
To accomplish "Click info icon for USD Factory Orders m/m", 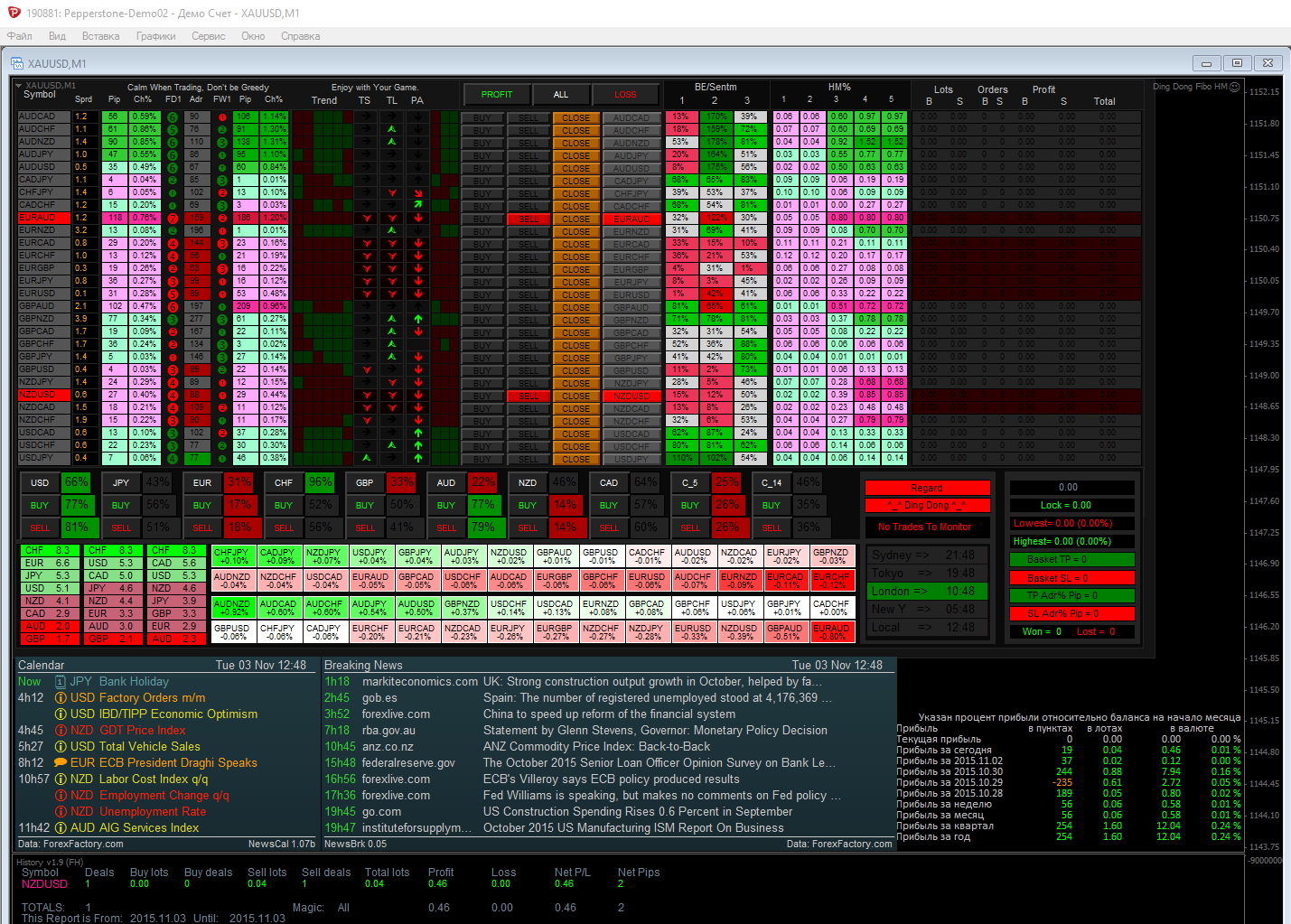I will tap(61, 698).
